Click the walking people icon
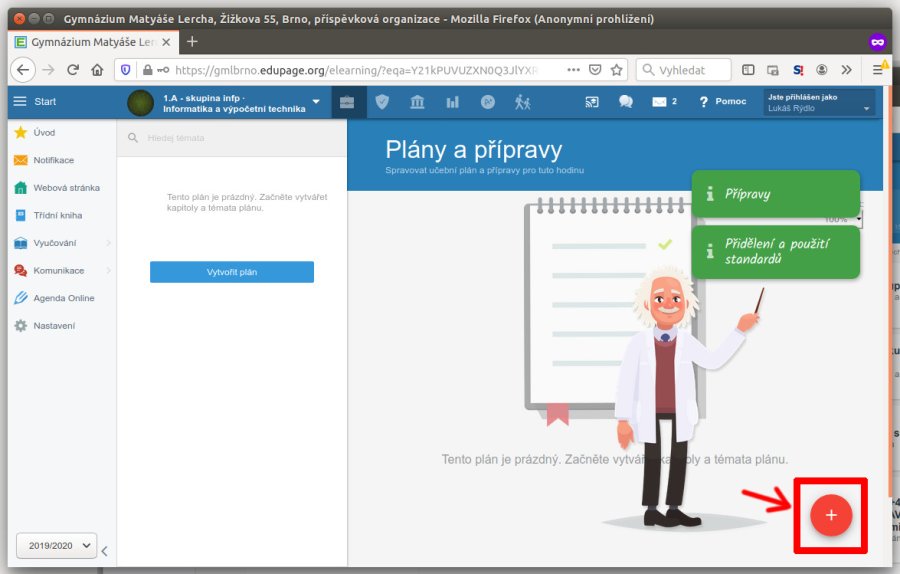Viewport: 900px width, 574px height. point(522,102)
